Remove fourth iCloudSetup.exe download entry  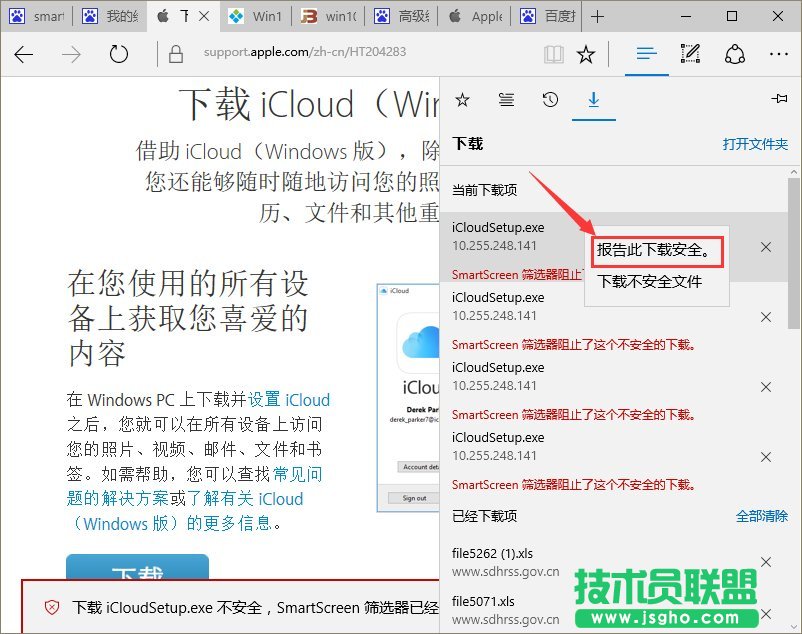(766, 457)
